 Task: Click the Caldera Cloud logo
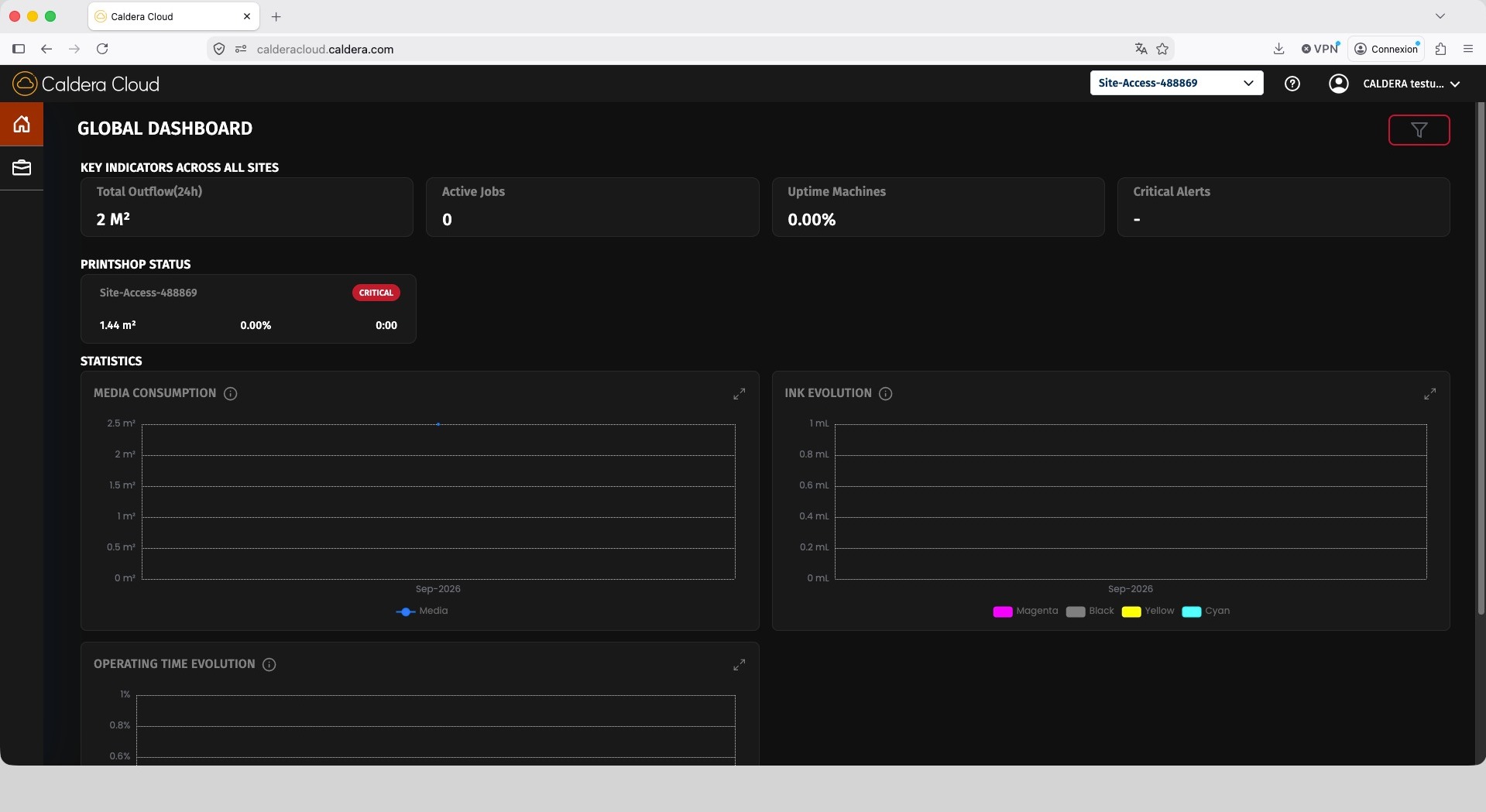tap(86, 84)
